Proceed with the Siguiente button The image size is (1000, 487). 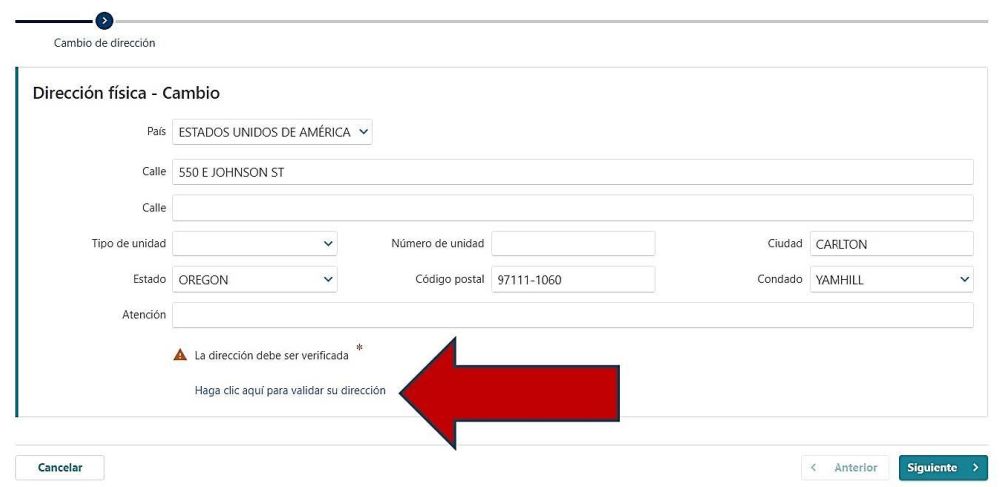[x=943, y=468]
